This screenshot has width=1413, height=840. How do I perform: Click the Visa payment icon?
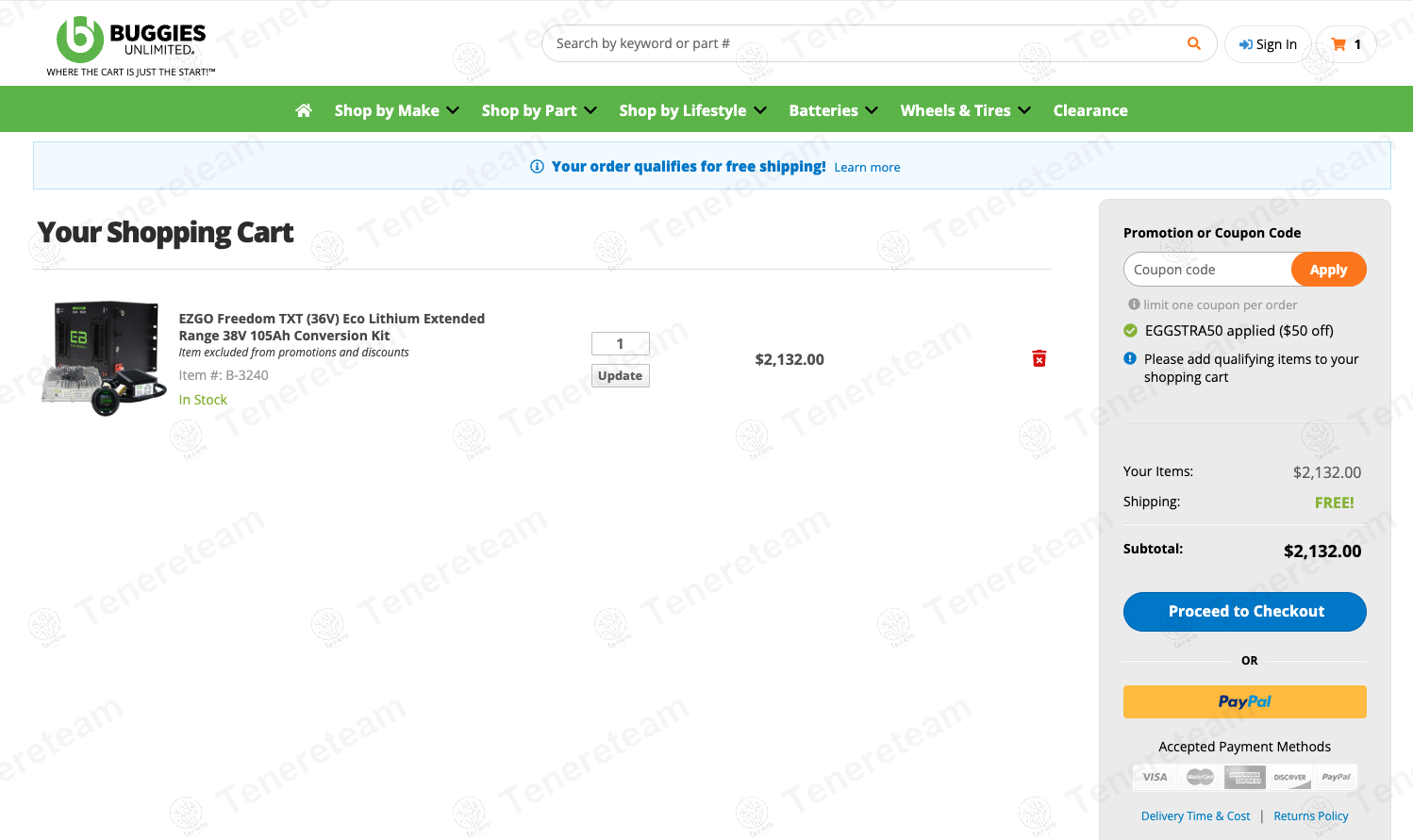tap(1155, 777)
